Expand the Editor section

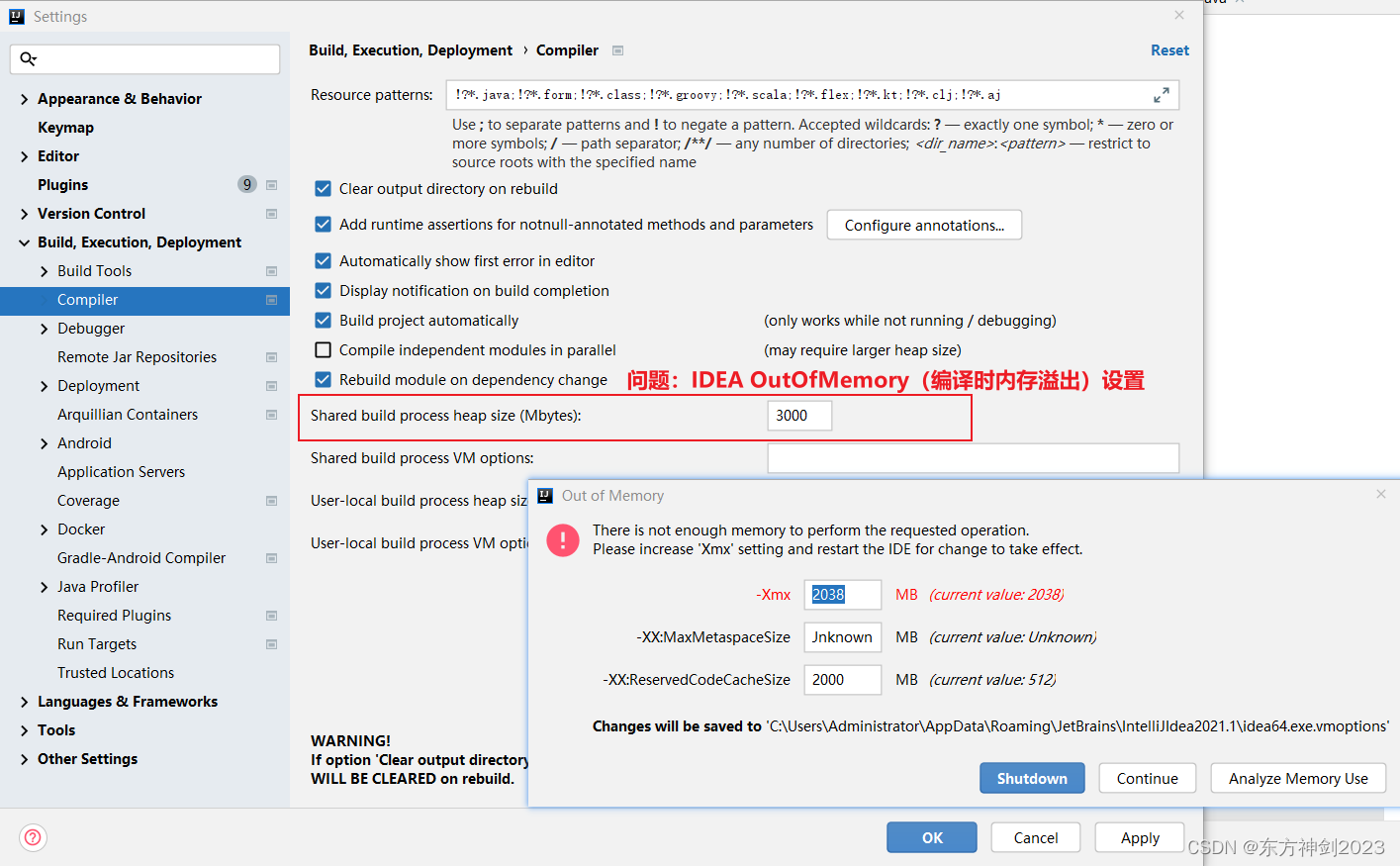24,156
